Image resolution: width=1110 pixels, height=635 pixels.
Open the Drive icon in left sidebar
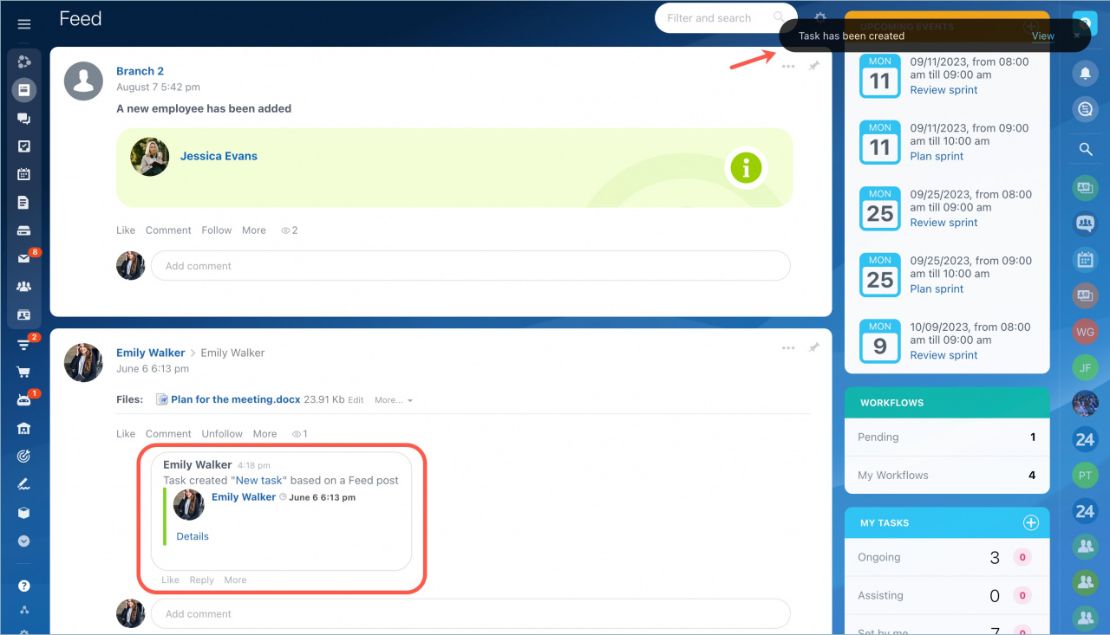[x=23, y=231]
